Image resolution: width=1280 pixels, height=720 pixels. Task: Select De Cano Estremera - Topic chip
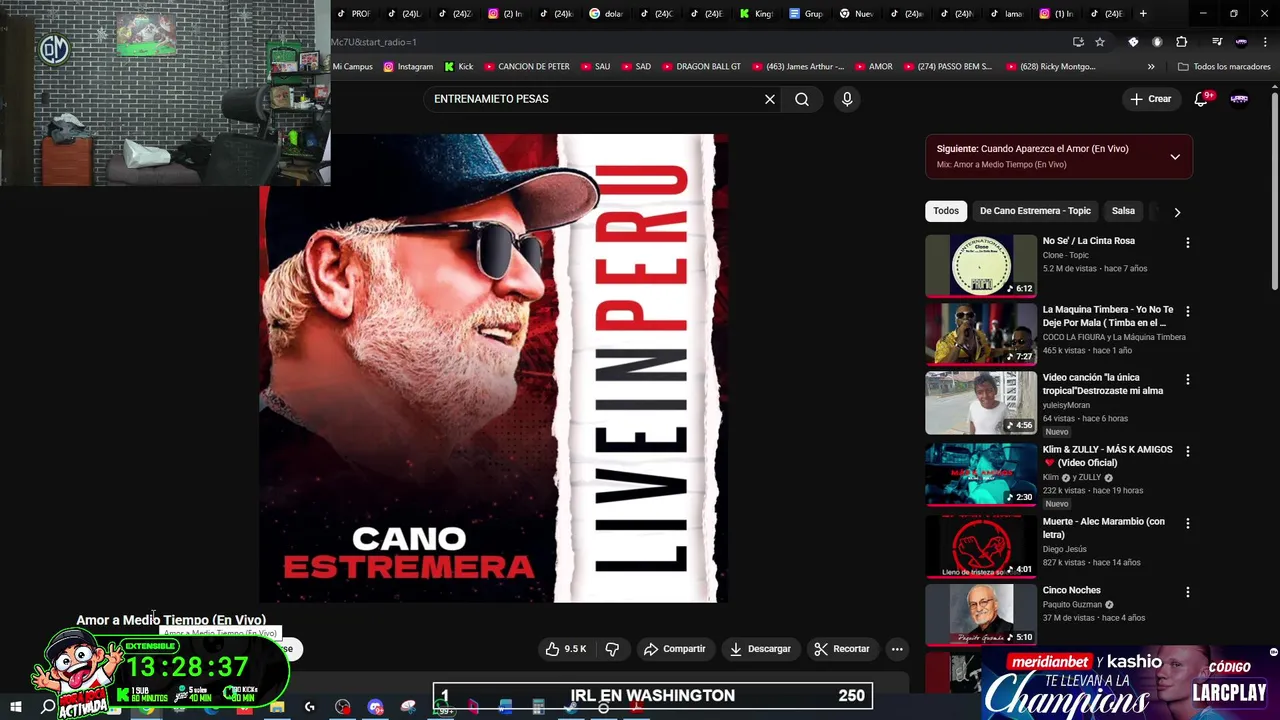[1035, 211]
